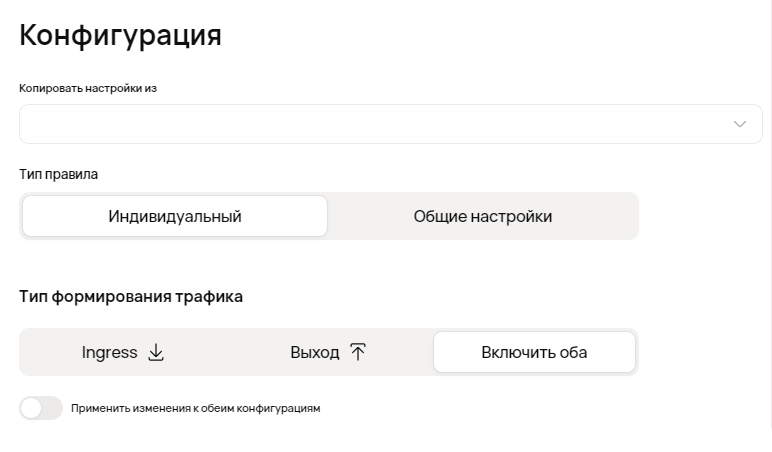Screen dimensions: 772x452
Task: Select the "Включить оба" option
Action: [534, 352]
